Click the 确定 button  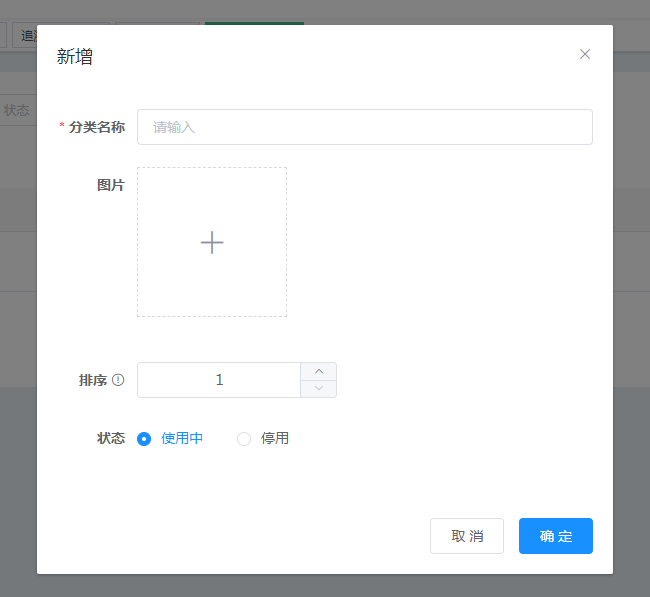(556, 536)
